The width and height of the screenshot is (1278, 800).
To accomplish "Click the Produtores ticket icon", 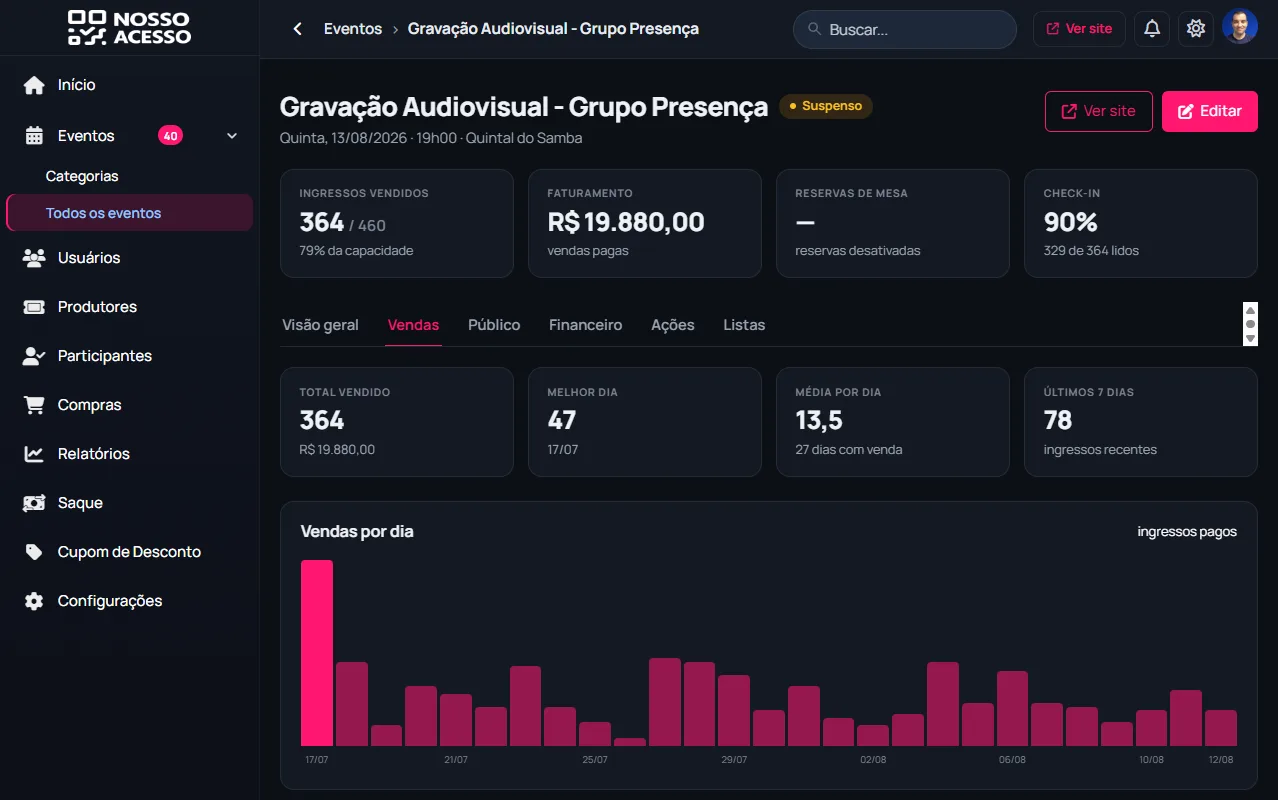I will [x=34, y=307].
